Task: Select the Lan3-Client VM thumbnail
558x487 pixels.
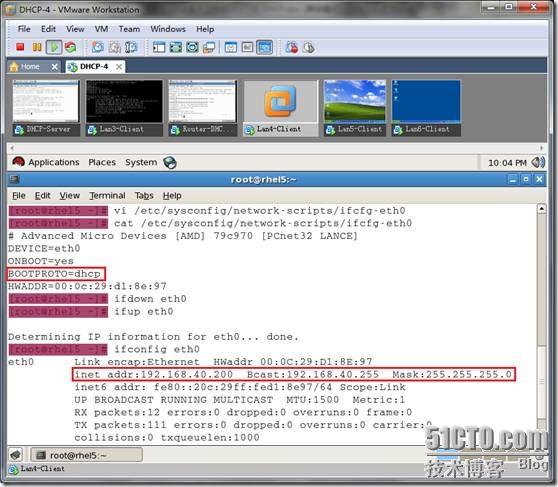Action: click(x=124, y=108)
